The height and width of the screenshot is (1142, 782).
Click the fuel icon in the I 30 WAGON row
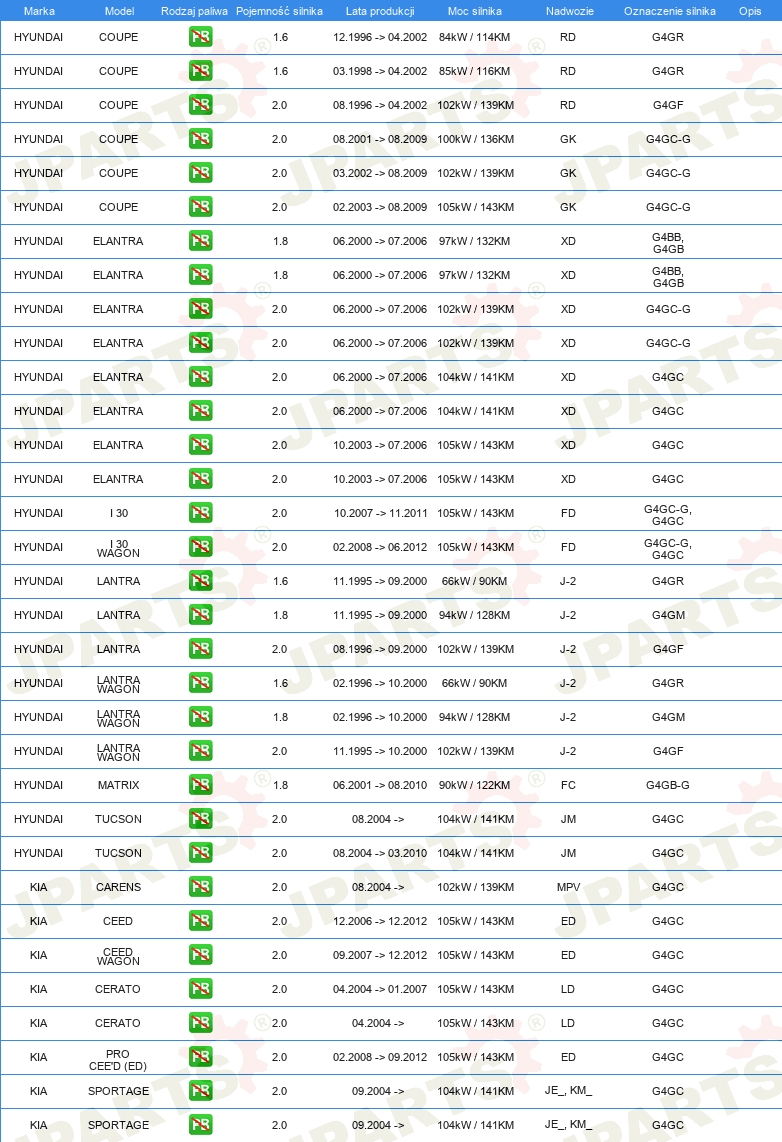200,547
